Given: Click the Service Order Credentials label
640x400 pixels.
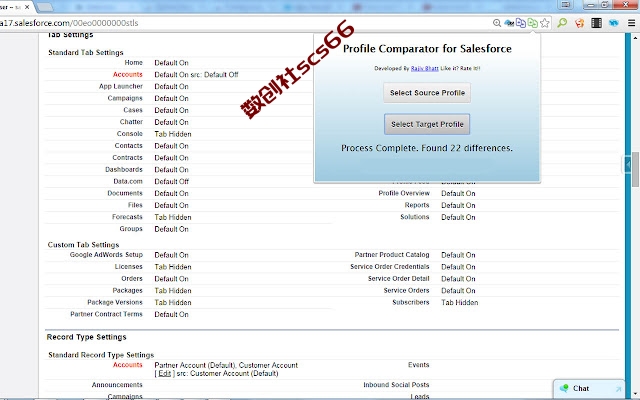Looking at the screenshot, I should tap(390, 266).
